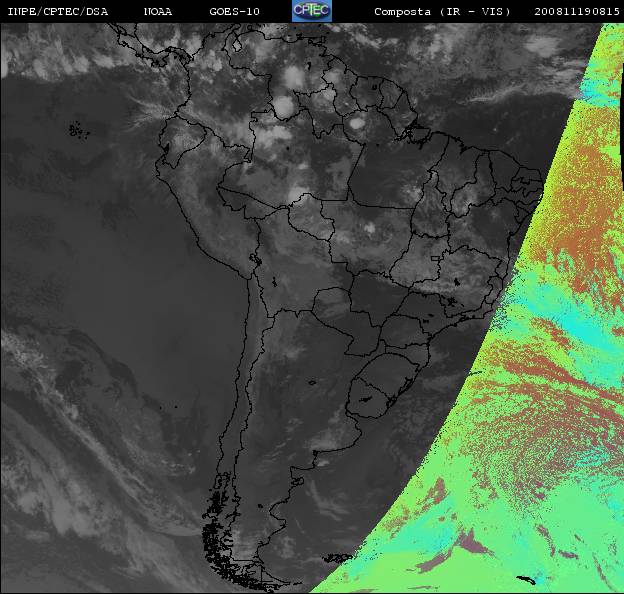Viewport: 624px width, 594px height.
Task: Click the CPTEC logo in the header
Action: 312,11
